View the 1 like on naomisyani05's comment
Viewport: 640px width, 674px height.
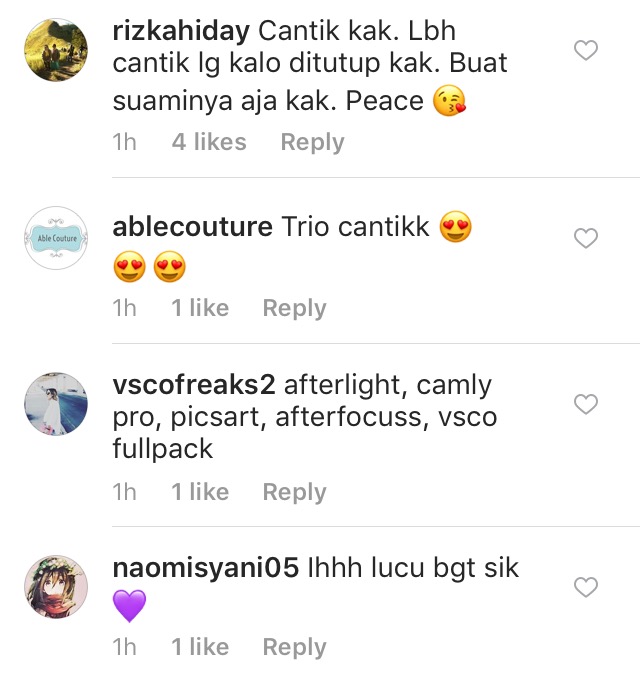(200, 647)
